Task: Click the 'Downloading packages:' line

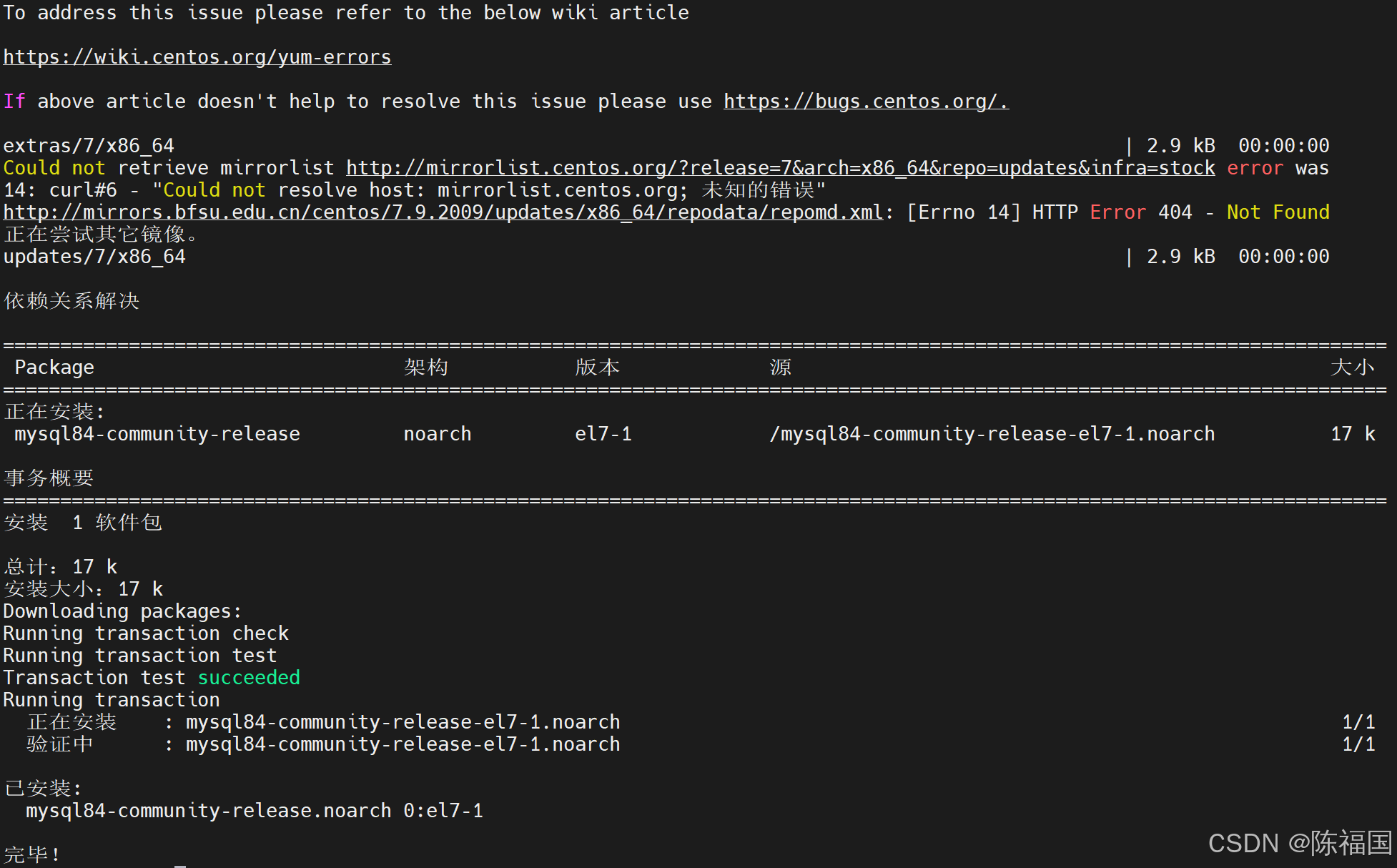Action: [x=123, y=611]
